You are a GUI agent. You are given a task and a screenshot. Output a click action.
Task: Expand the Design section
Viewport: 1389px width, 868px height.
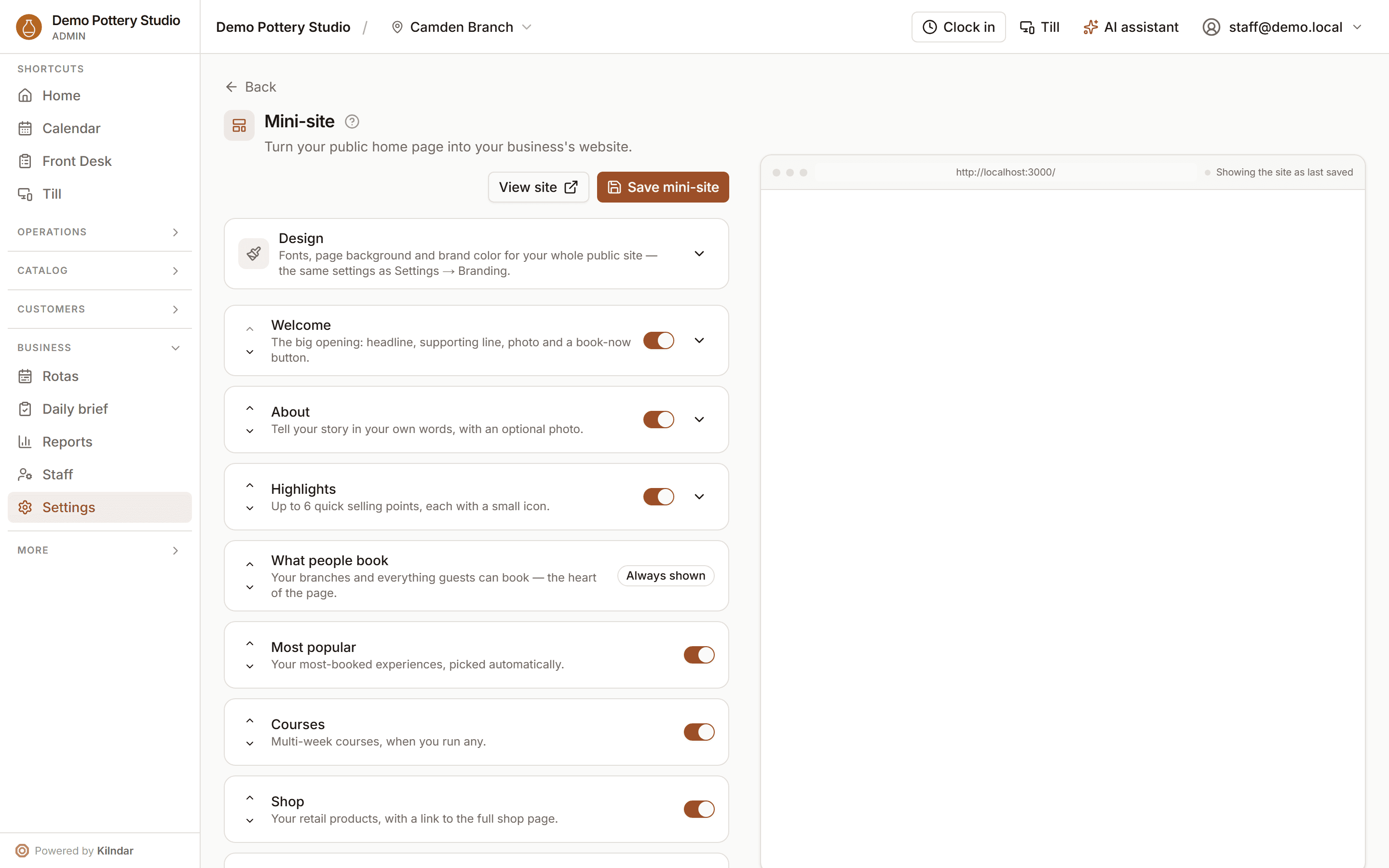699,254
